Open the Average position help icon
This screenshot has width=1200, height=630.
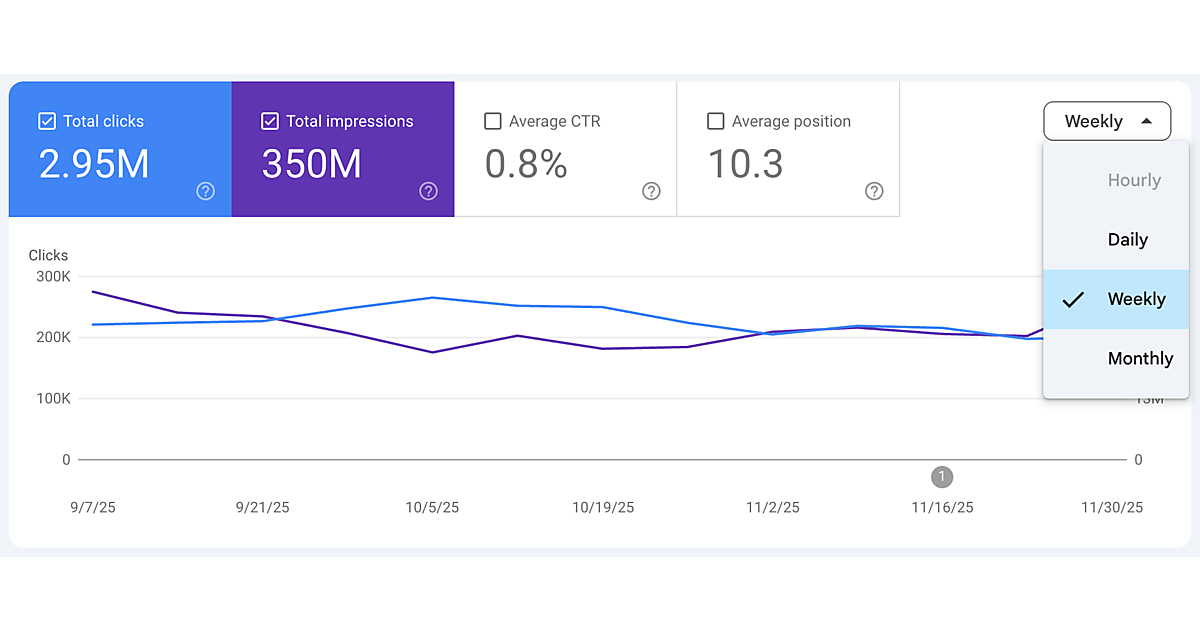tap(874, 191)
